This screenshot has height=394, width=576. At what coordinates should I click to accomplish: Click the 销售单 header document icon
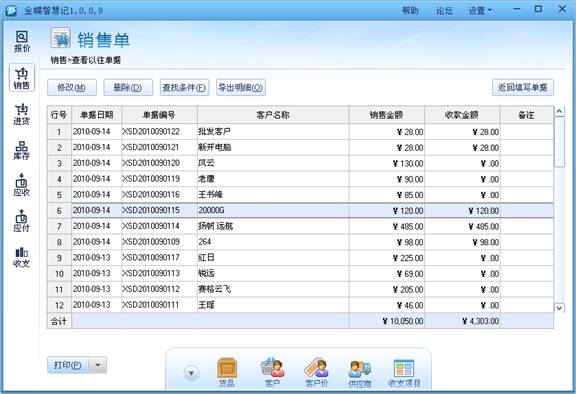point(61,38)
